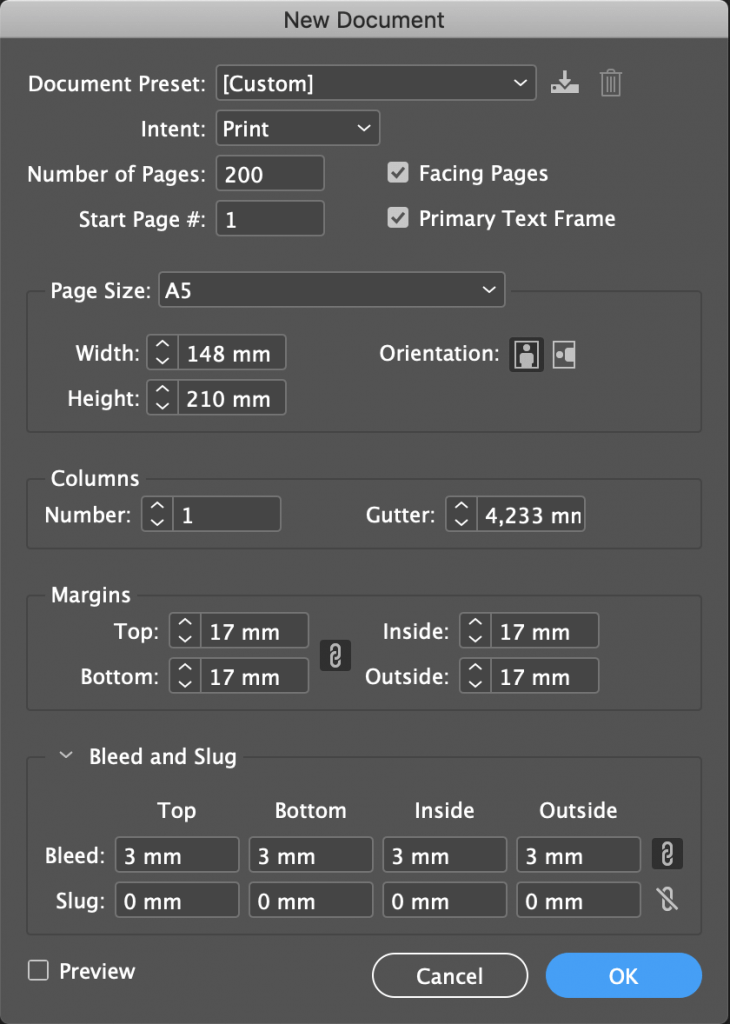This screenshot has height=1024, width=730.
Task: Click the Columns Number stepper
Action: point(157,515)
